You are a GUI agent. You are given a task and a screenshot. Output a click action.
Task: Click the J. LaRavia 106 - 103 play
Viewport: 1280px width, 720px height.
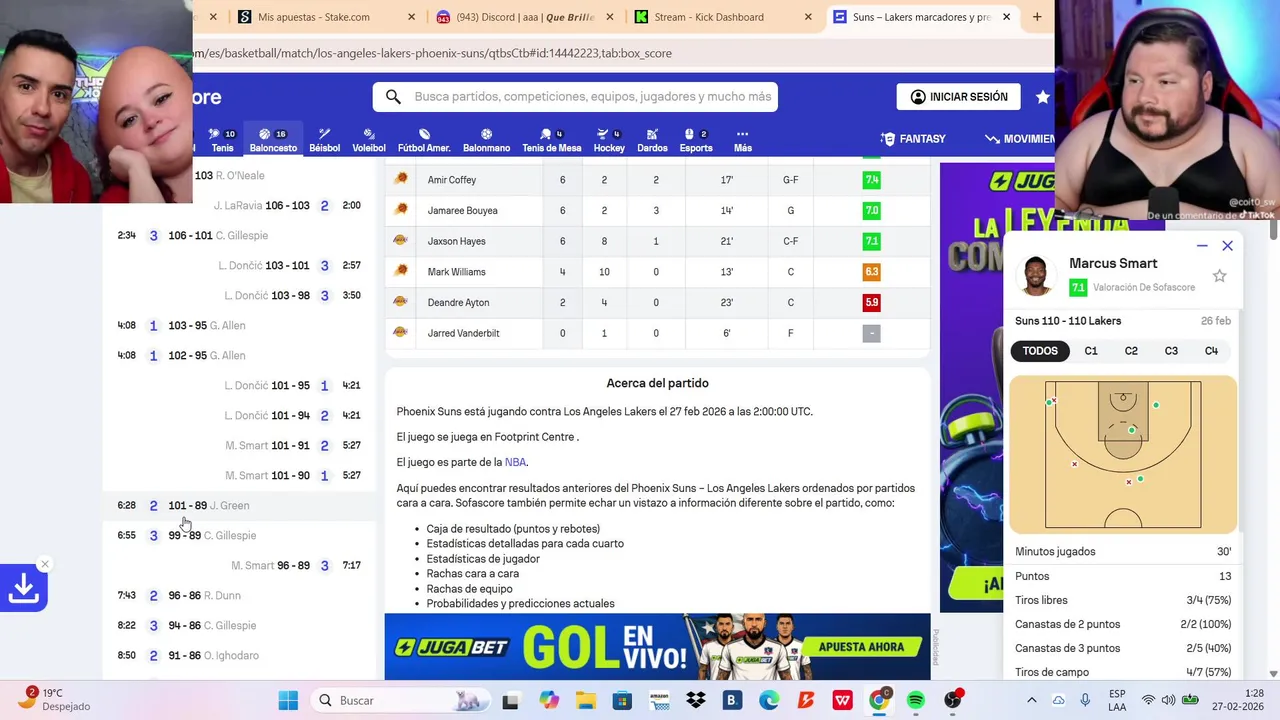(x=240, y=206)
